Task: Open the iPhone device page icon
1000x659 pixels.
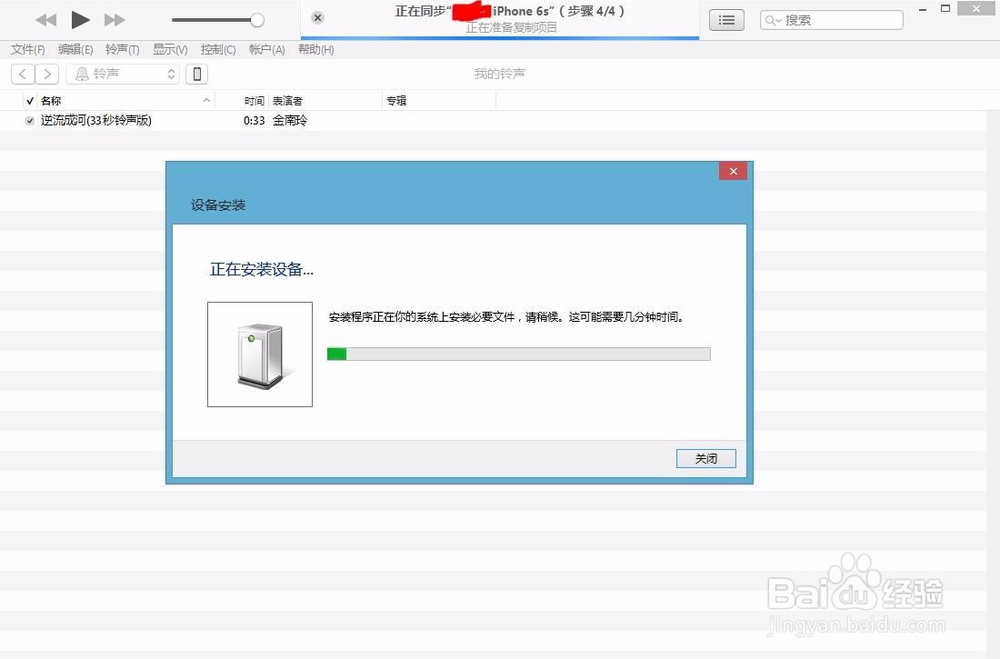Action: (196, 73)
